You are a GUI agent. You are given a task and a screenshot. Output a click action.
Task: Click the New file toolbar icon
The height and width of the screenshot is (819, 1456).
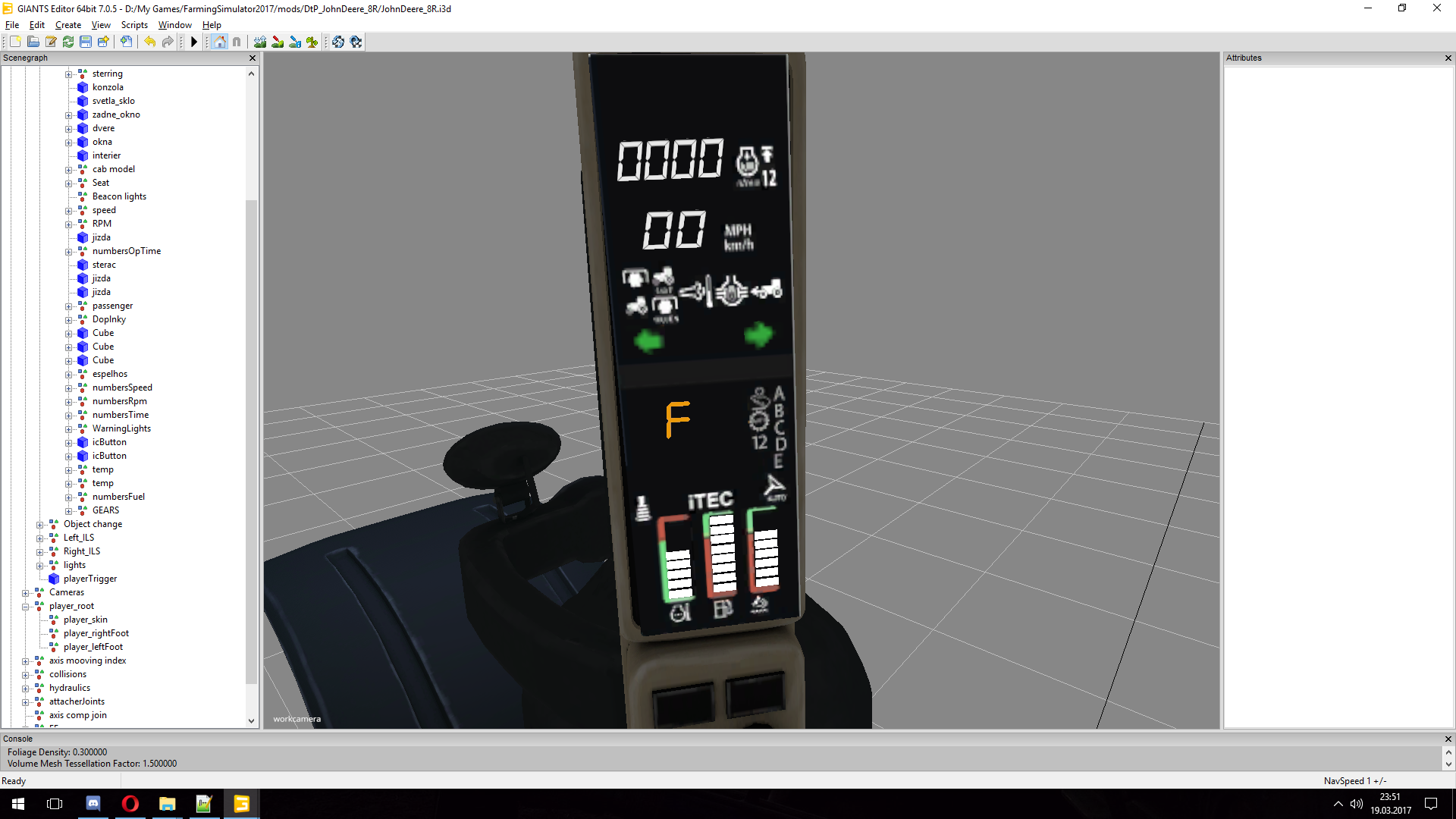tap(15, 42)
